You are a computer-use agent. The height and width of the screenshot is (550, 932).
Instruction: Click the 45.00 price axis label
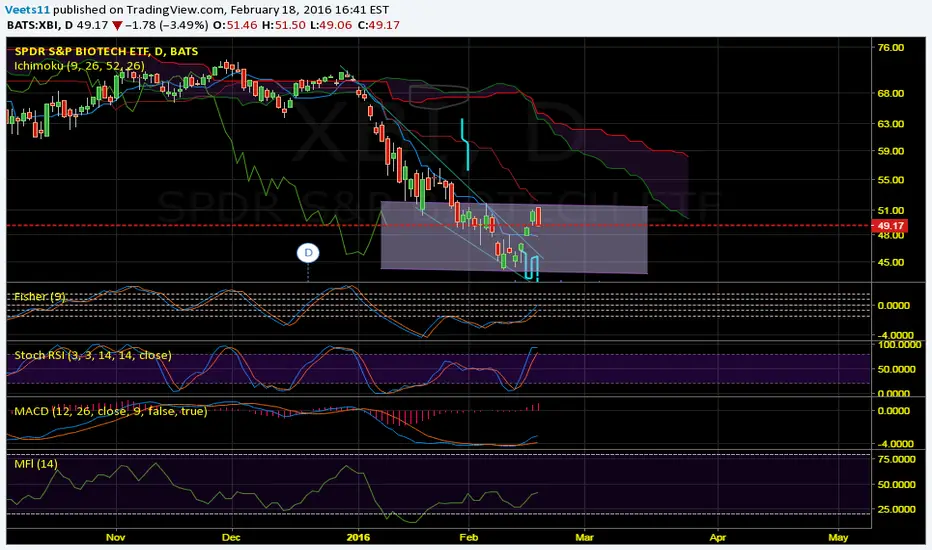tap(890, 262)
